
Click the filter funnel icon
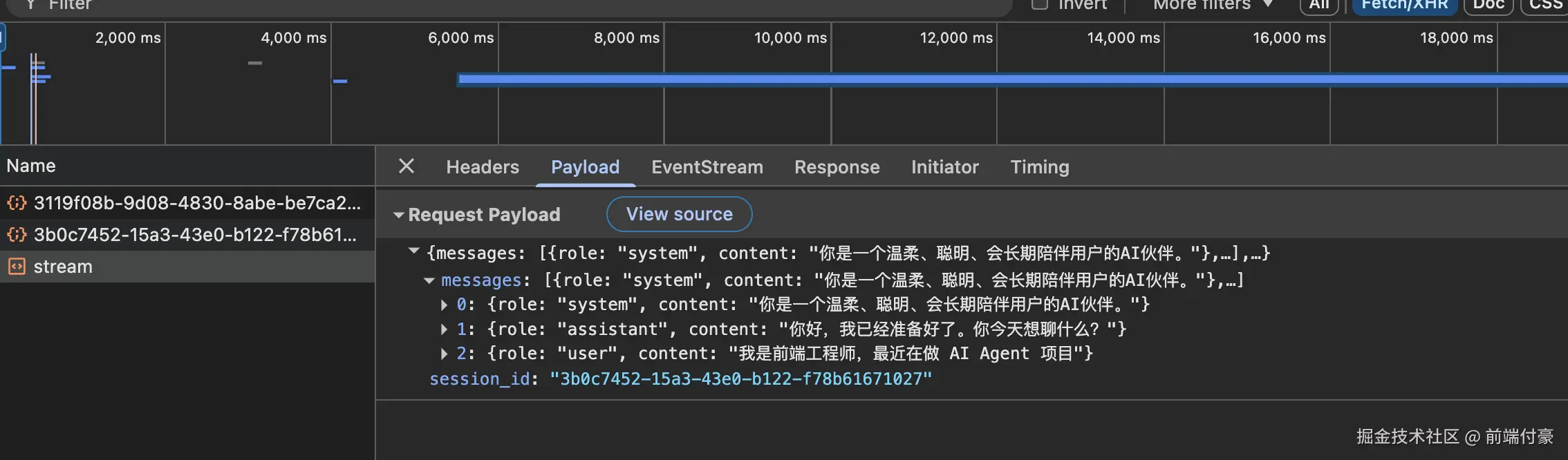click(30, 4)
